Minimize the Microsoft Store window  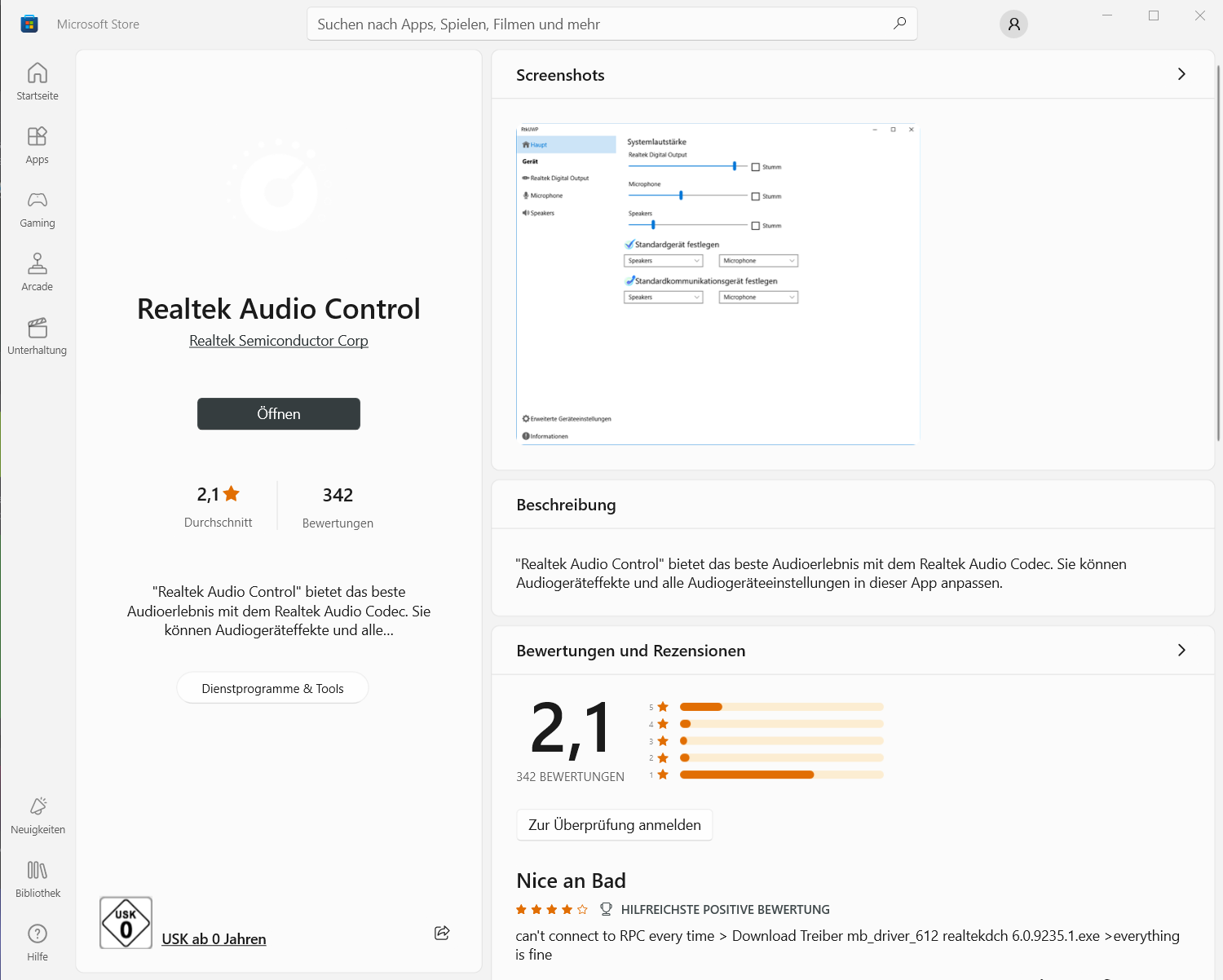click(1107, 15)
